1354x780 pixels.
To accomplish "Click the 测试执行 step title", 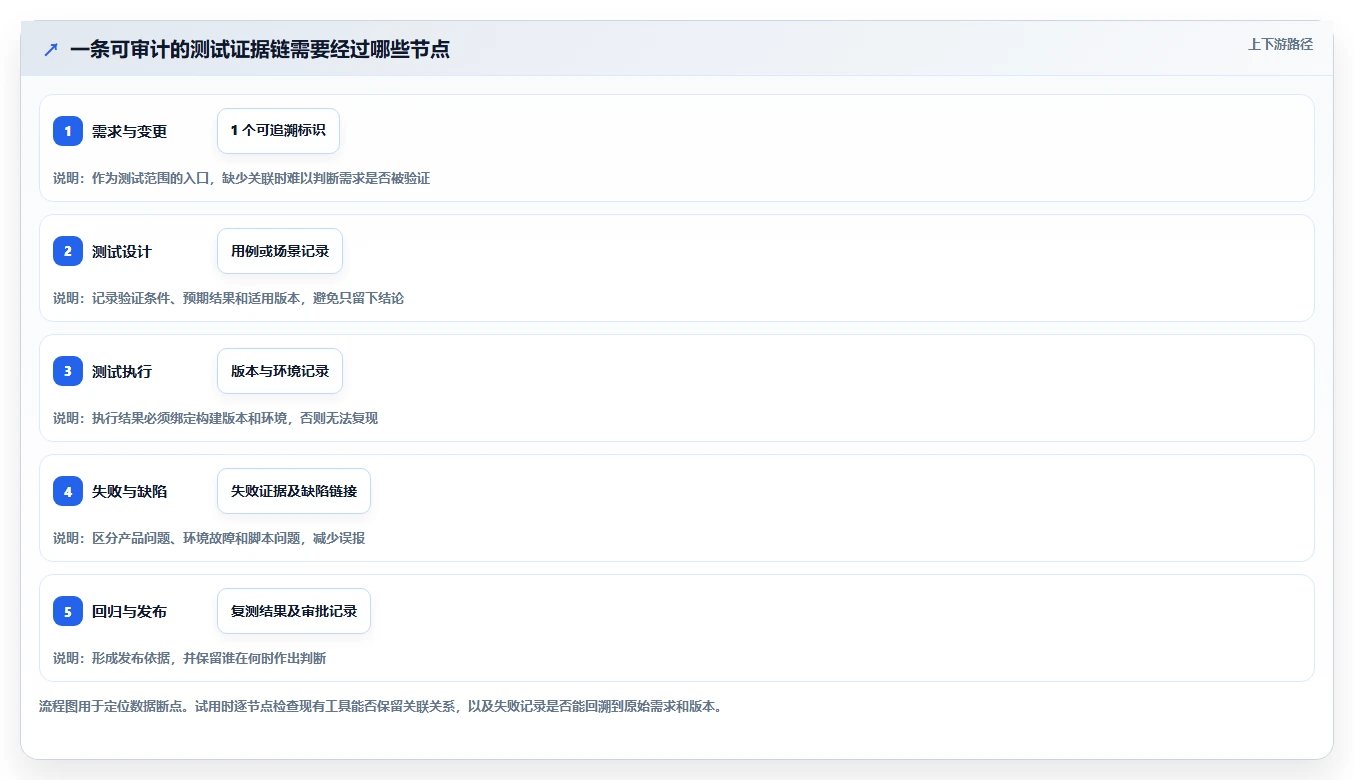I will click(x=122, y=372).
